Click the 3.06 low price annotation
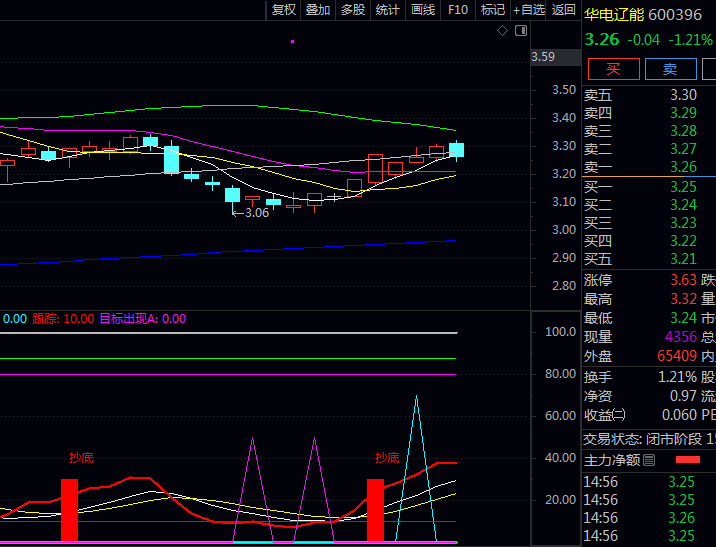This screenshot has width=716, height=547. 251,212
